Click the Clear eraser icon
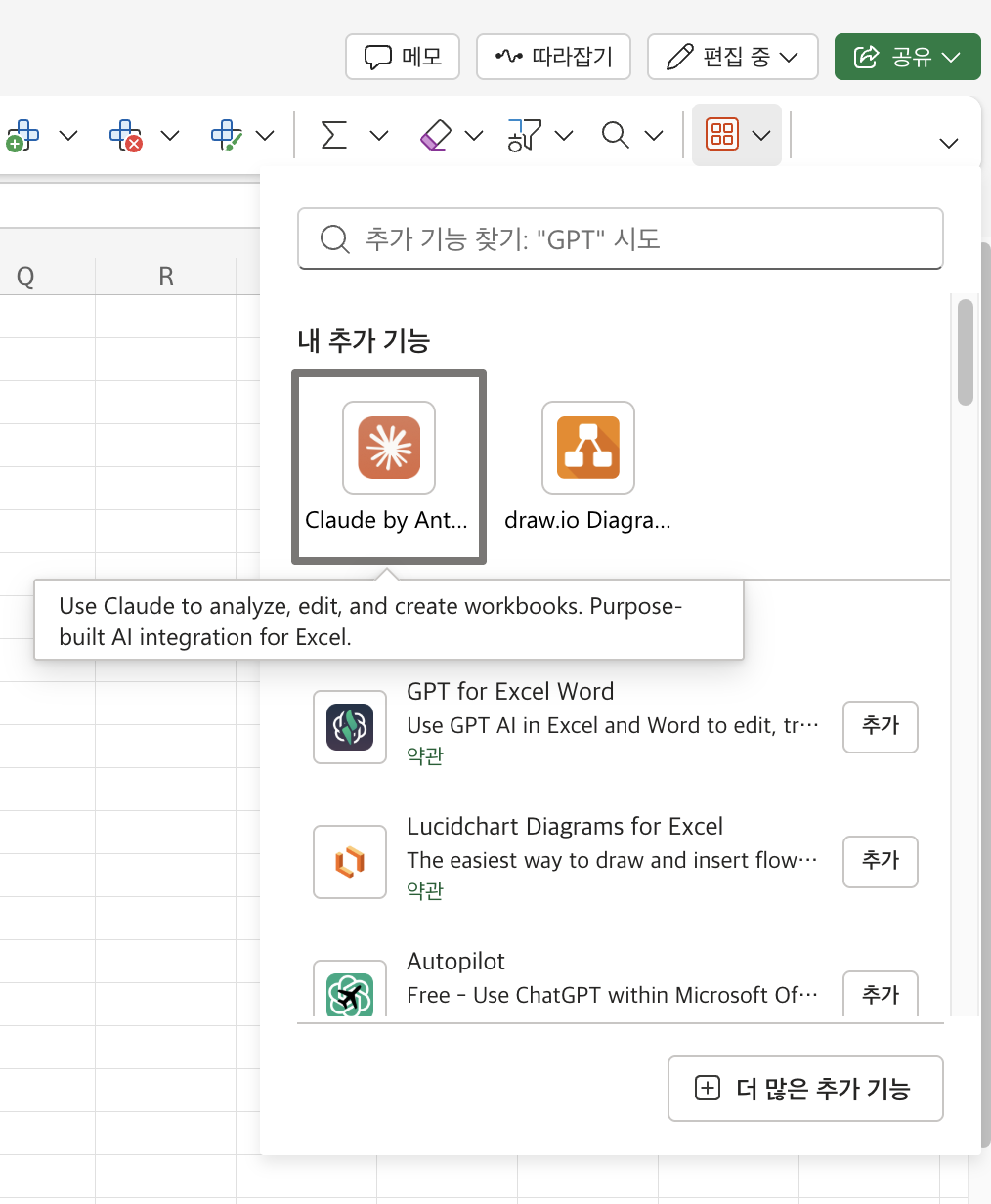This screenshot has width=991, height=1204. [435, 135]
